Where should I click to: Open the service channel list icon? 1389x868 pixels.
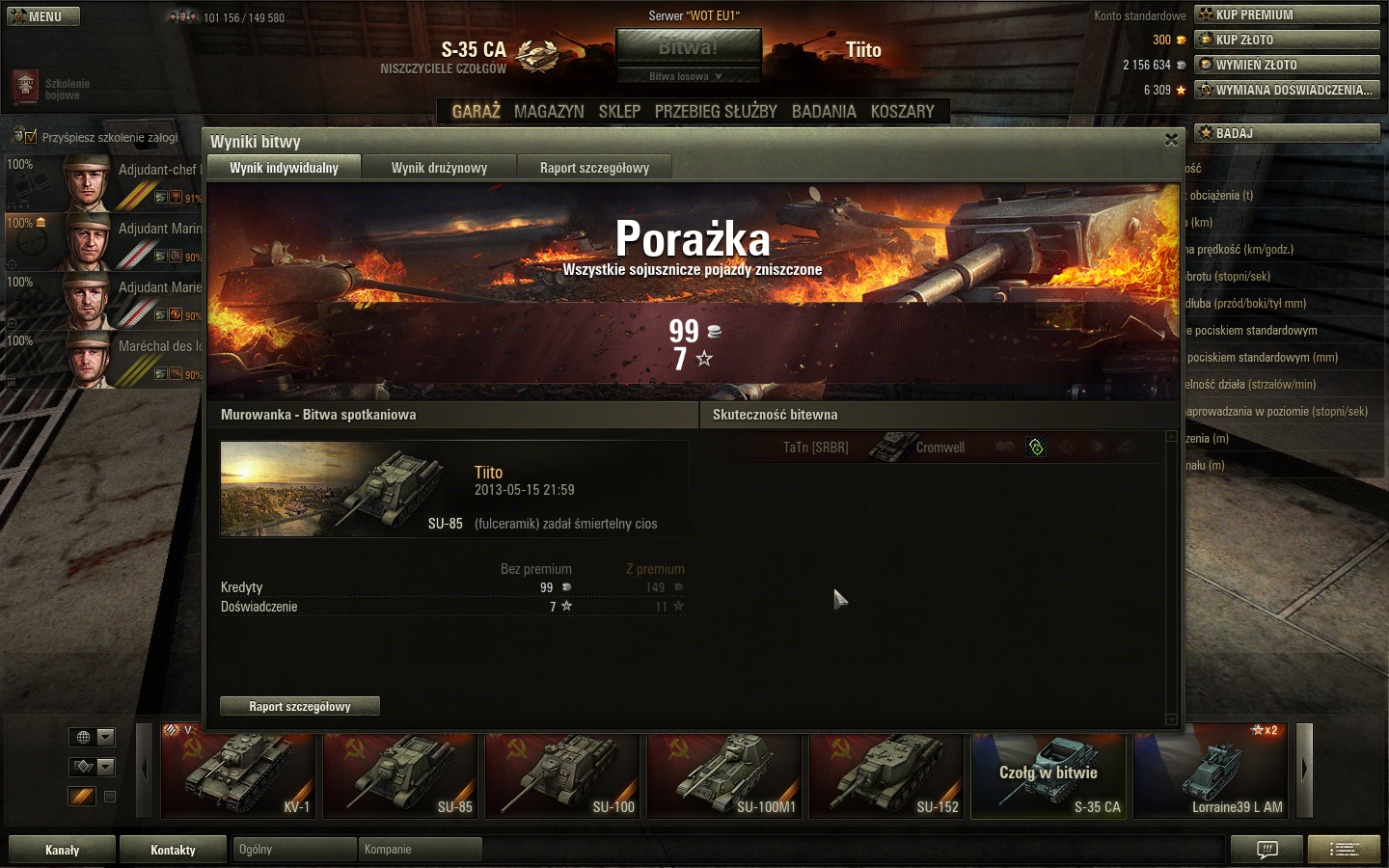pos(1345,850)
